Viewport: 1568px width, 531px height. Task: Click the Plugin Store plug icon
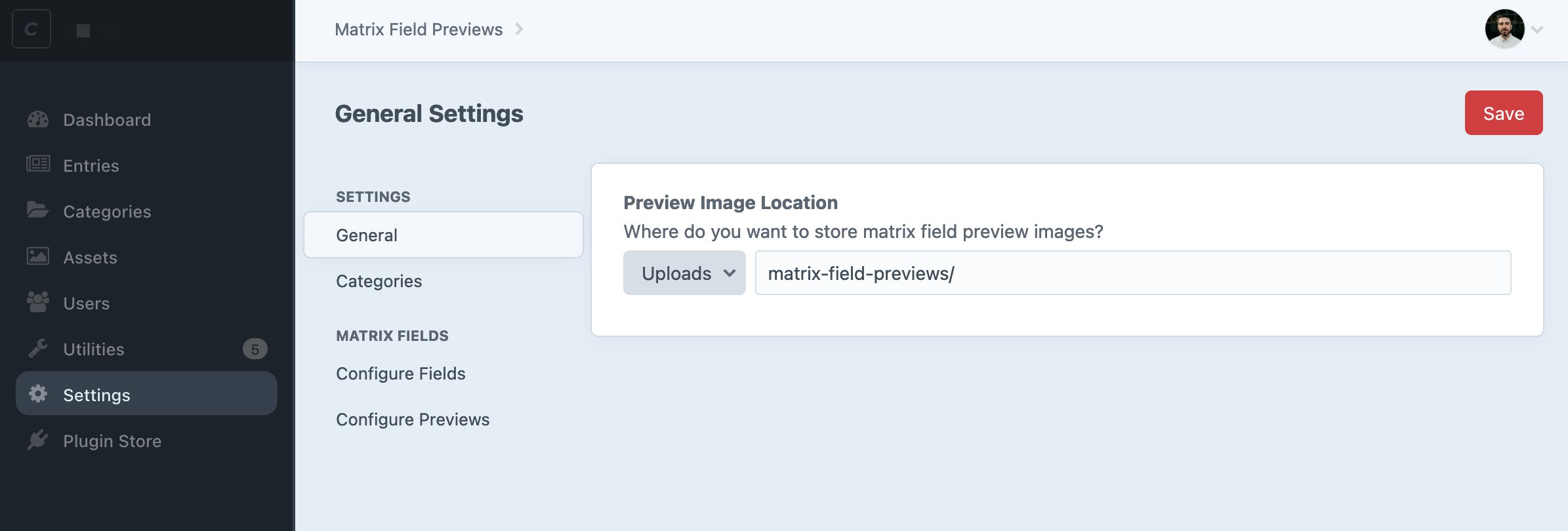[38, 440]
